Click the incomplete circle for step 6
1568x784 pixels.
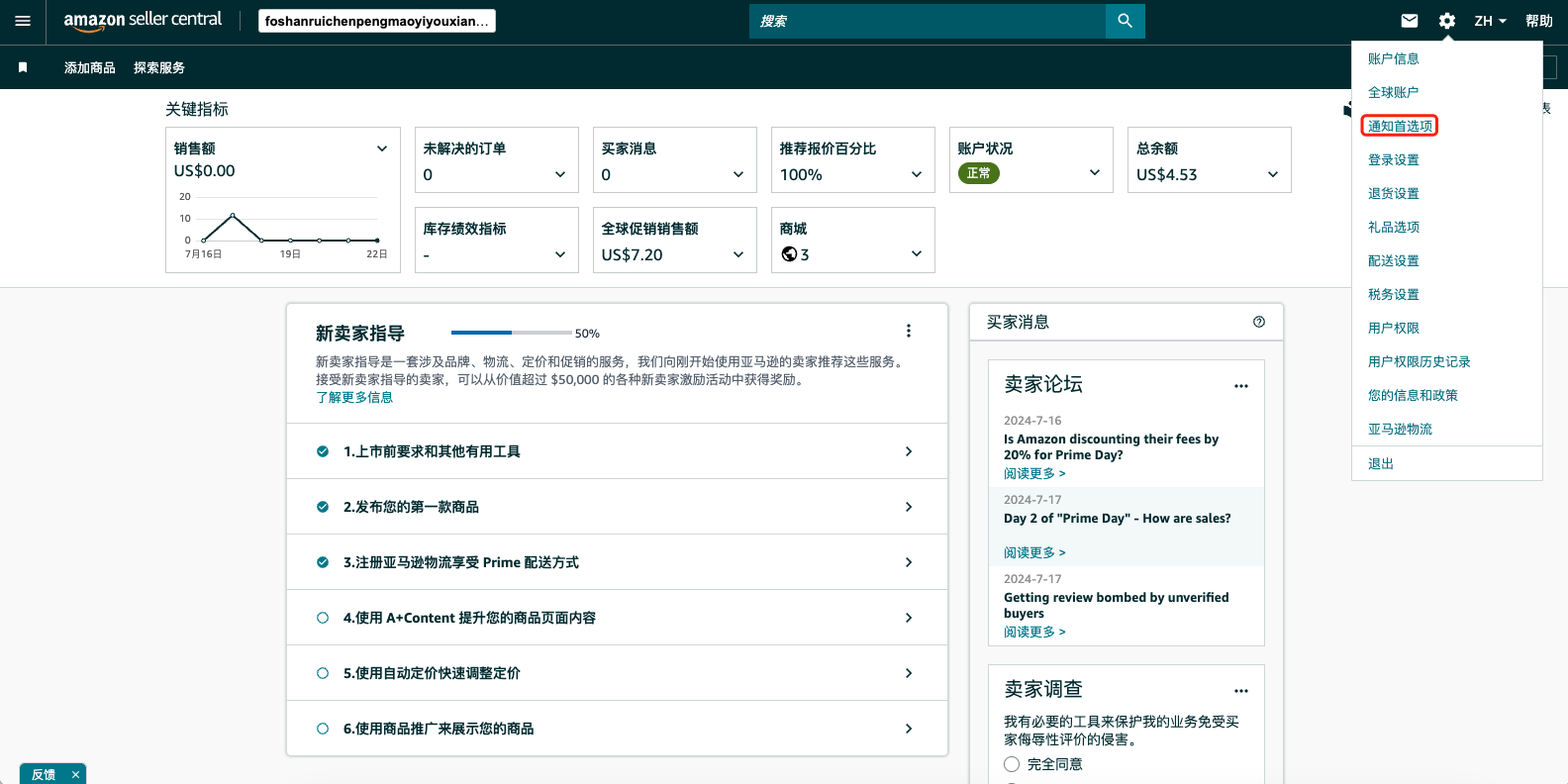[323, 729]
